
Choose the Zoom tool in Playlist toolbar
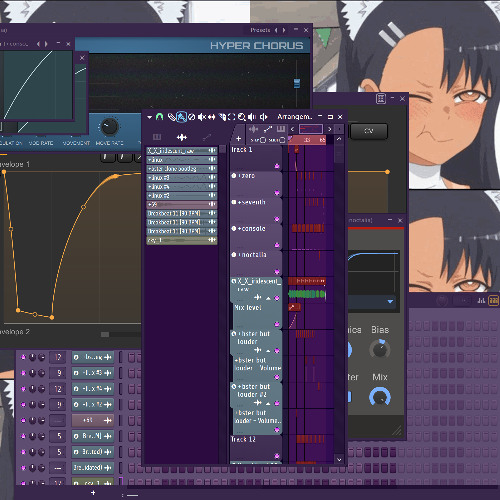[242, 117]
